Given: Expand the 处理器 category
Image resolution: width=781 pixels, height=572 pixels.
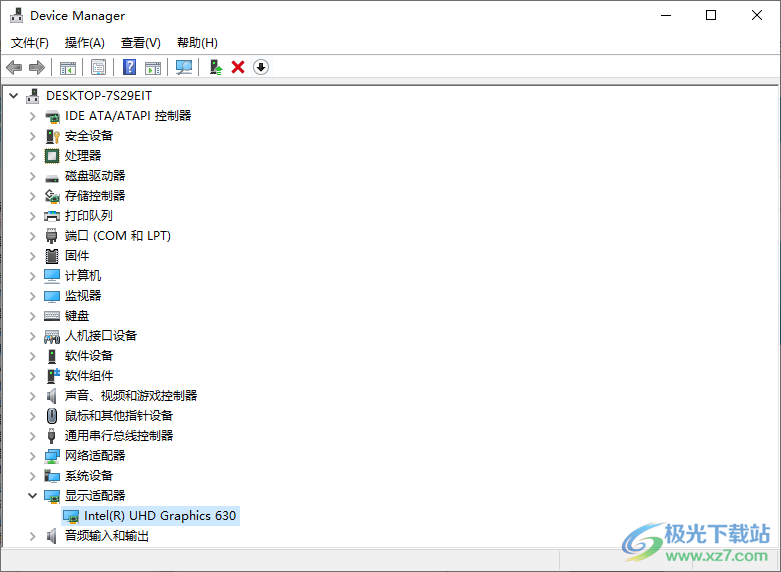Looking at the screenshot, I should [x=32, y=156].
